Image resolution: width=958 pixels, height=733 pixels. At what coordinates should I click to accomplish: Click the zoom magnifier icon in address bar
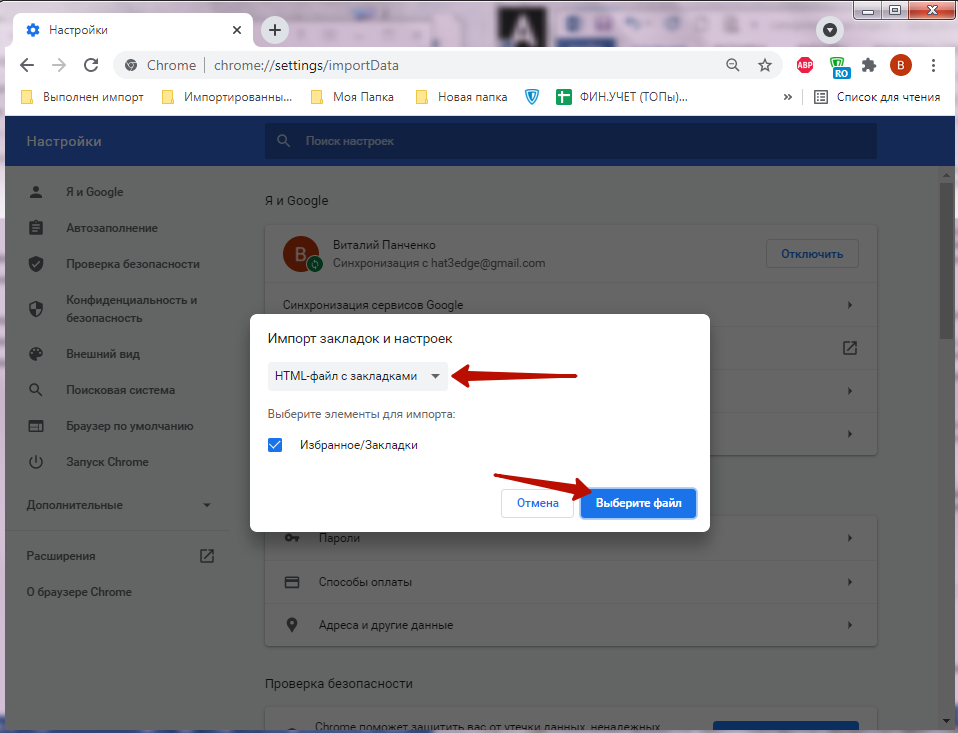point(733,65)
